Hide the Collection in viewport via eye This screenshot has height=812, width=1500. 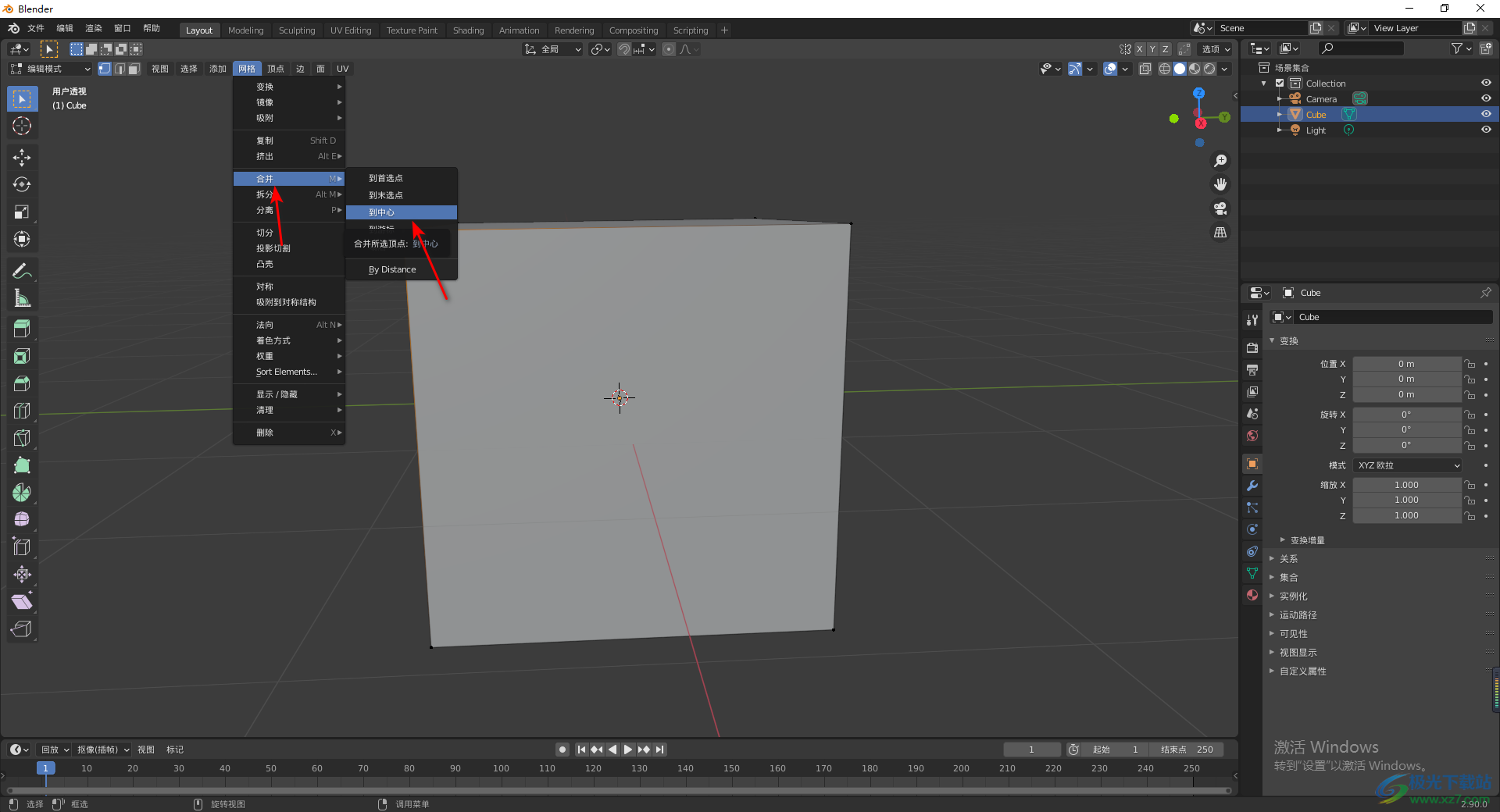pos(1486,83)
